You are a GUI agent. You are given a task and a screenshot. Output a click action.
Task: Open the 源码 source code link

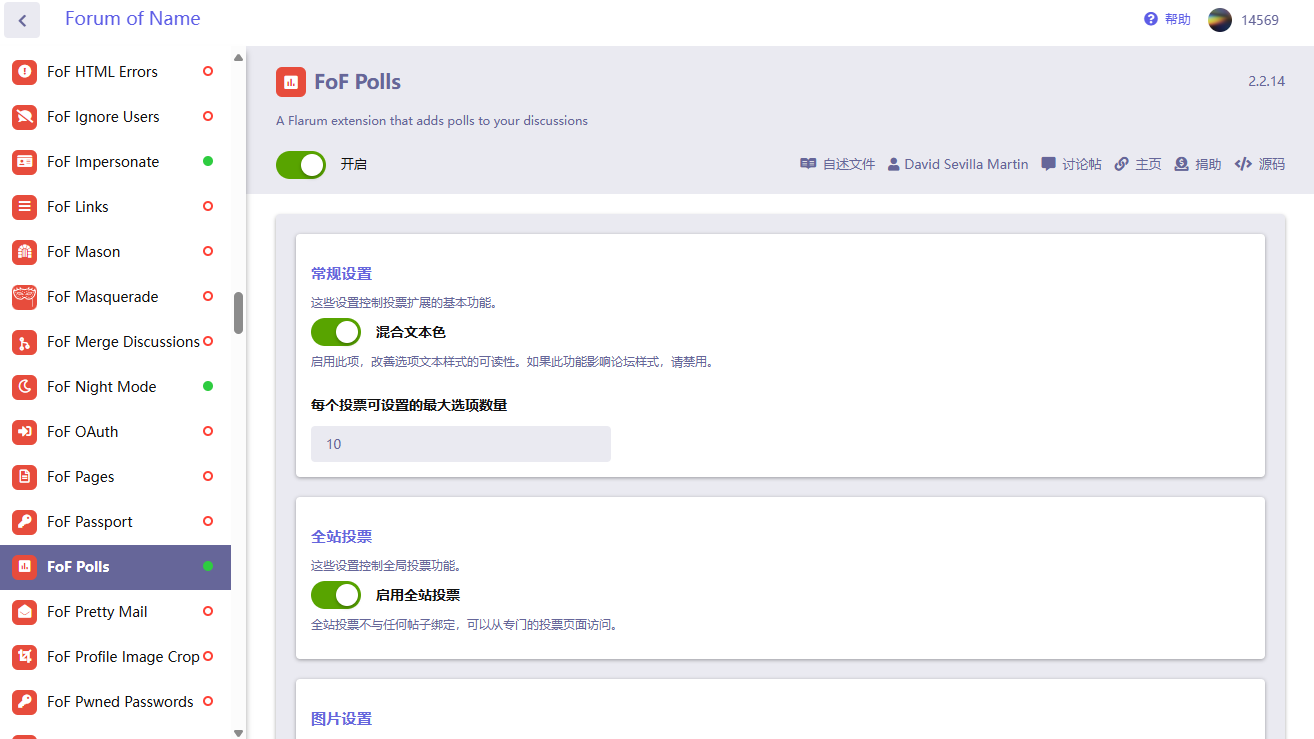coord(1260,164)
